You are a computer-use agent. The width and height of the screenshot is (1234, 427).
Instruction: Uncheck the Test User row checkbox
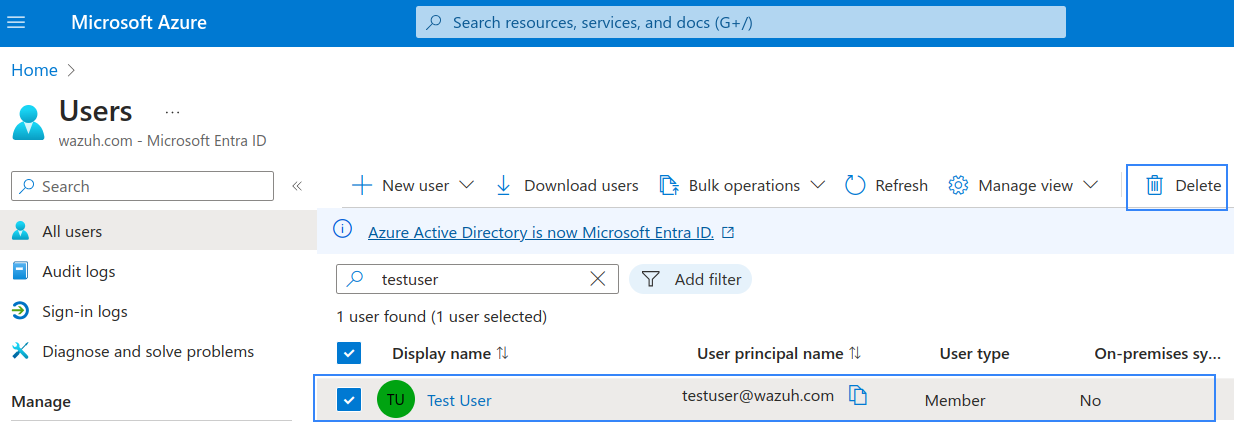click(349, 400)
